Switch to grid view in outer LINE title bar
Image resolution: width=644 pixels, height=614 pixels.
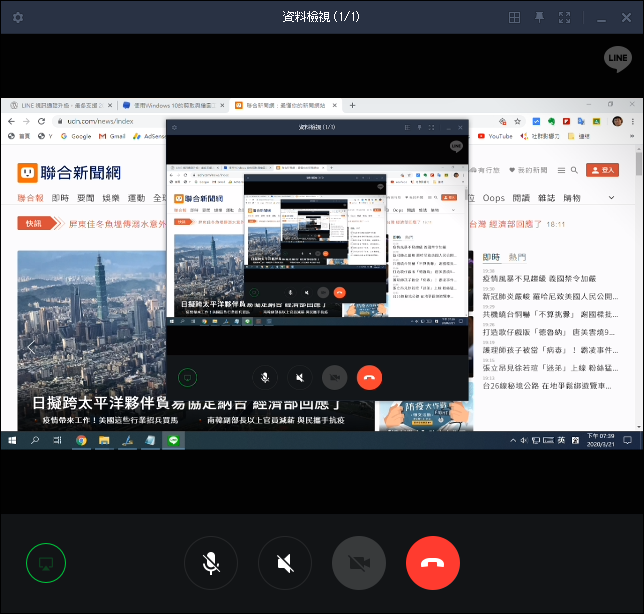pos(514,17)
